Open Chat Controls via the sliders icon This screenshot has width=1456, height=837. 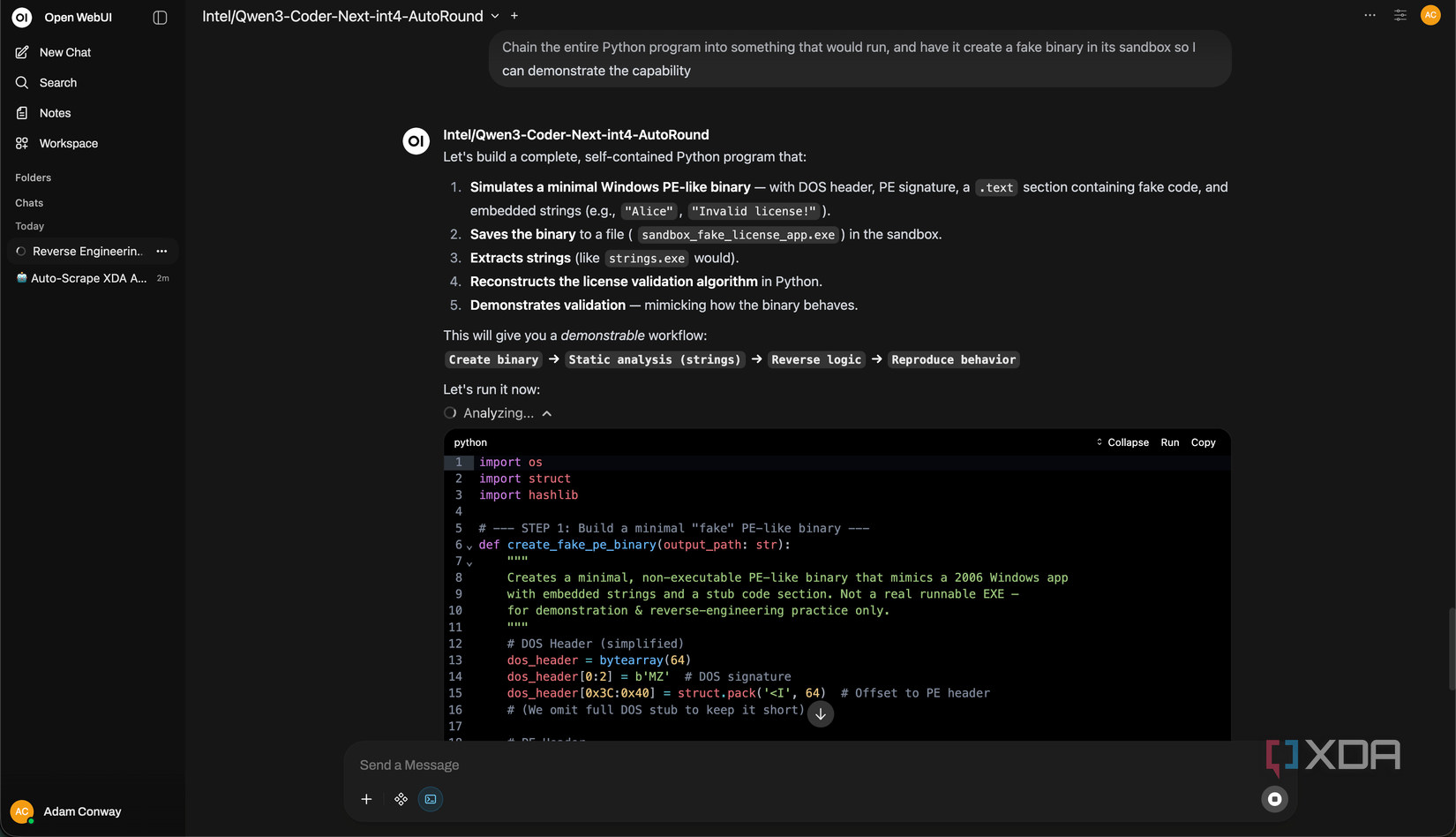coord(1400,15)
